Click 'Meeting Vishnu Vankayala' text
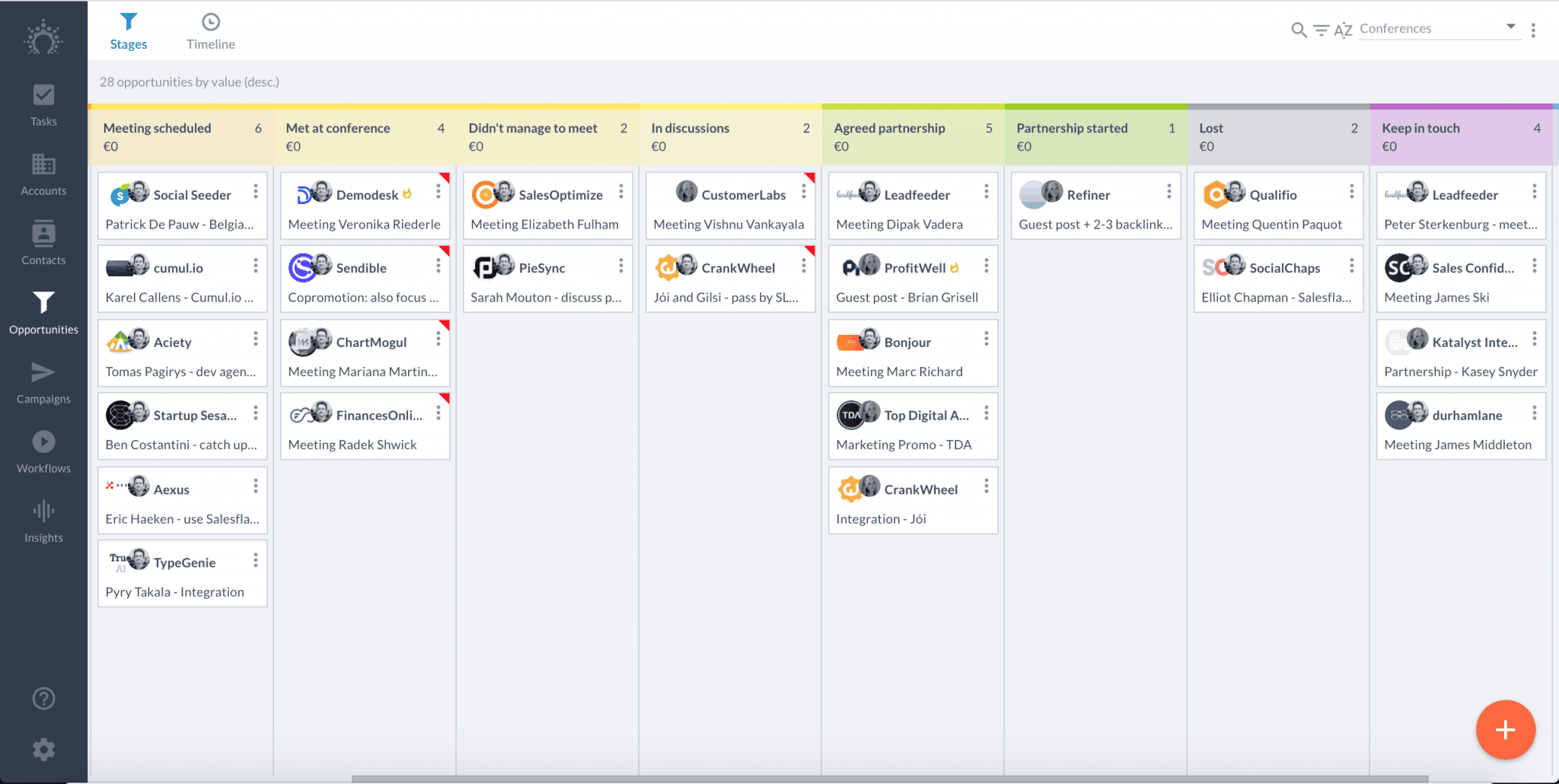This screenshot has height=784, width=1559. pos(728,225)
